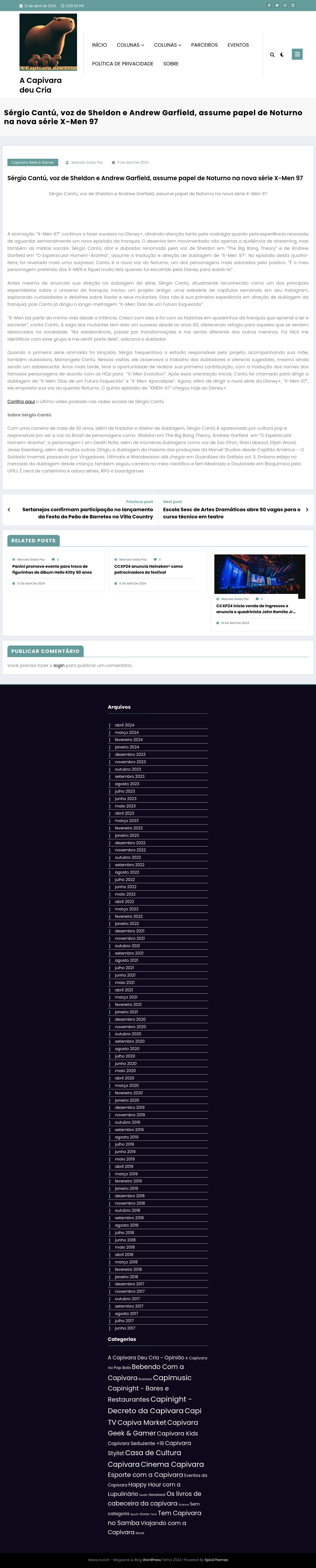
Task: Go to the EVENTOS menu item
Action: pyautogui.click(x=238, y=45)
